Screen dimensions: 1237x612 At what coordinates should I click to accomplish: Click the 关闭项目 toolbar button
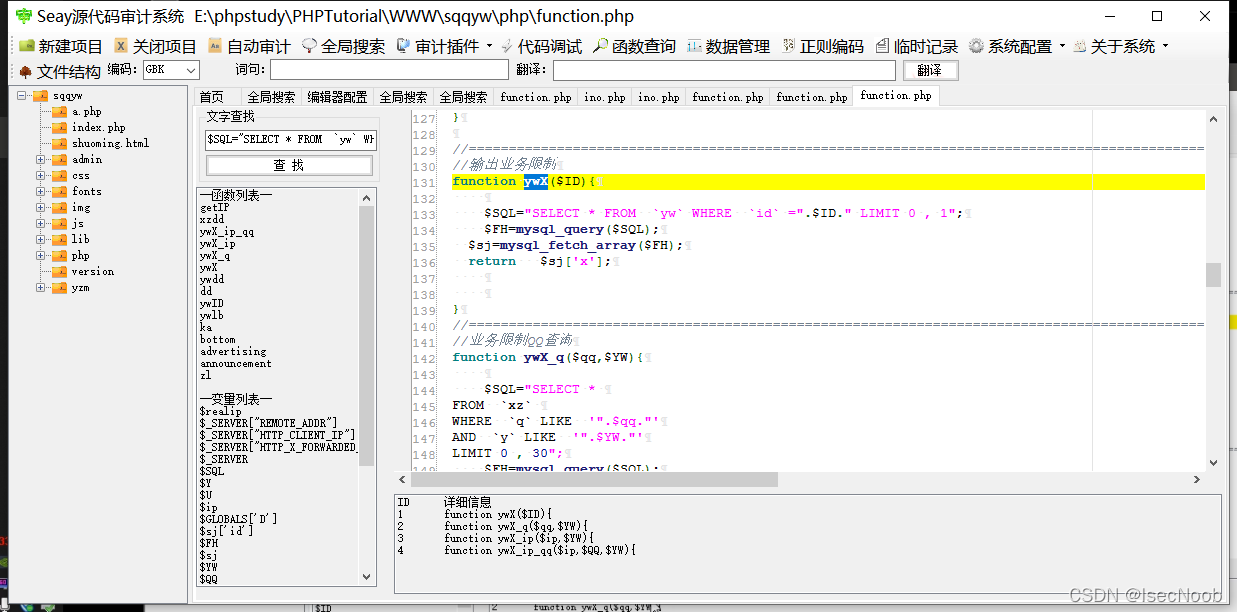point(155,46)
